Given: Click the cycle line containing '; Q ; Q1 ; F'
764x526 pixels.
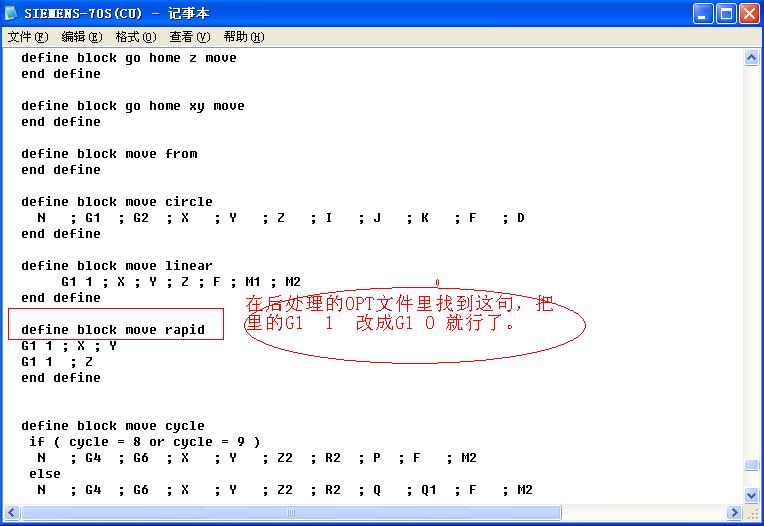Looking at the screenshot, I should pyautogui.click(x=285, y=490).
